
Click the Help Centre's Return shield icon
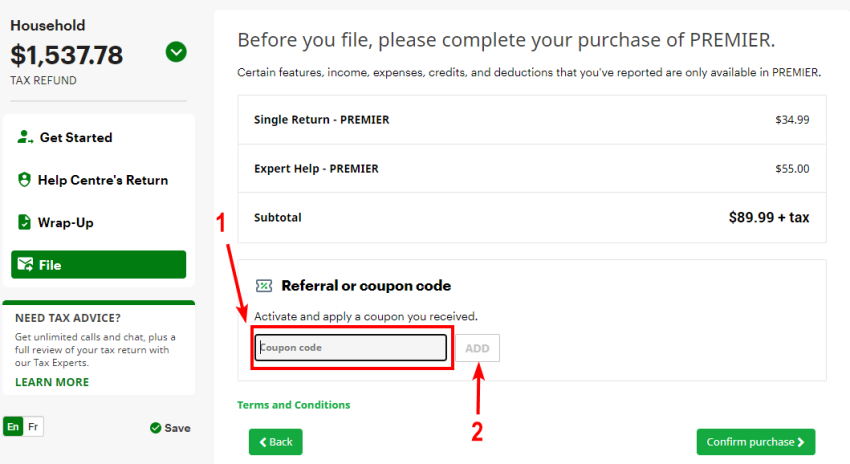click(25, 180)
